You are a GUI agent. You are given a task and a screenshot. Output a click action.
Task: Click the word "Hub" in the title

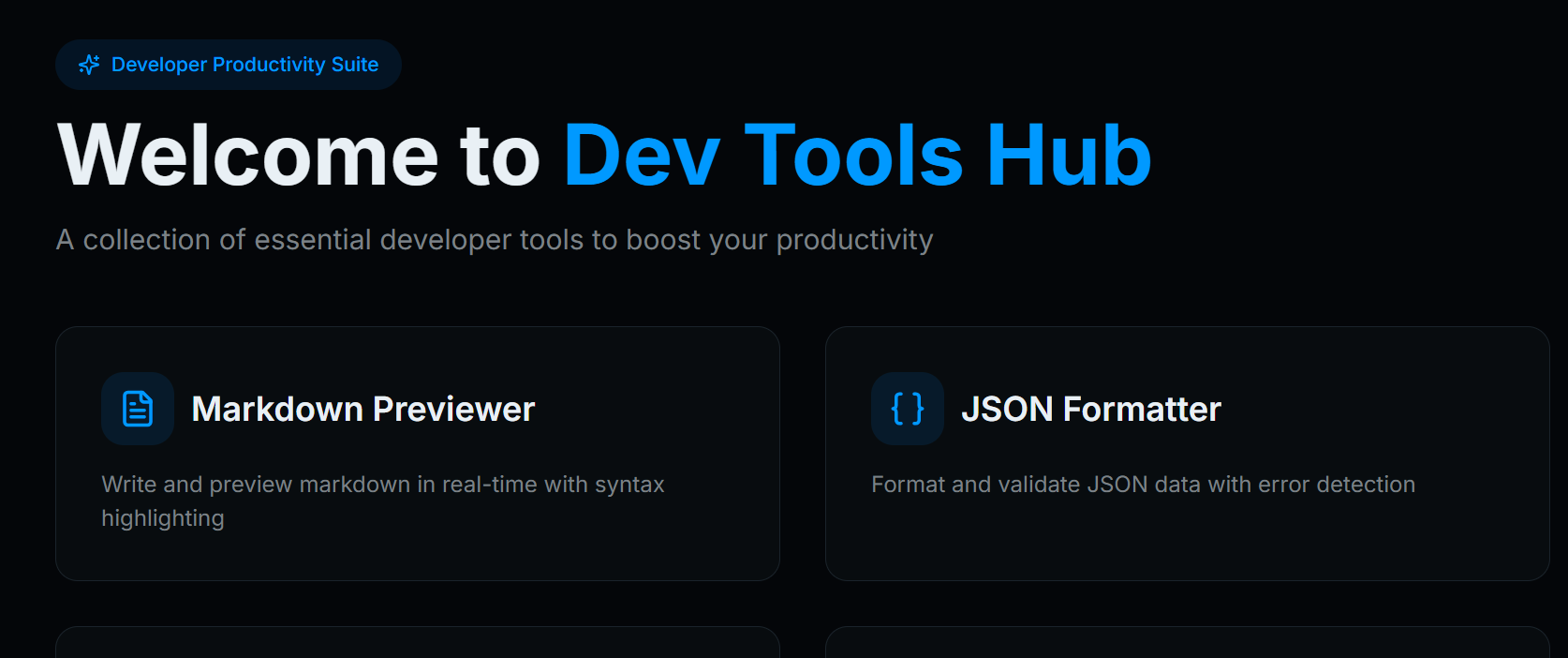(1069, 156)
